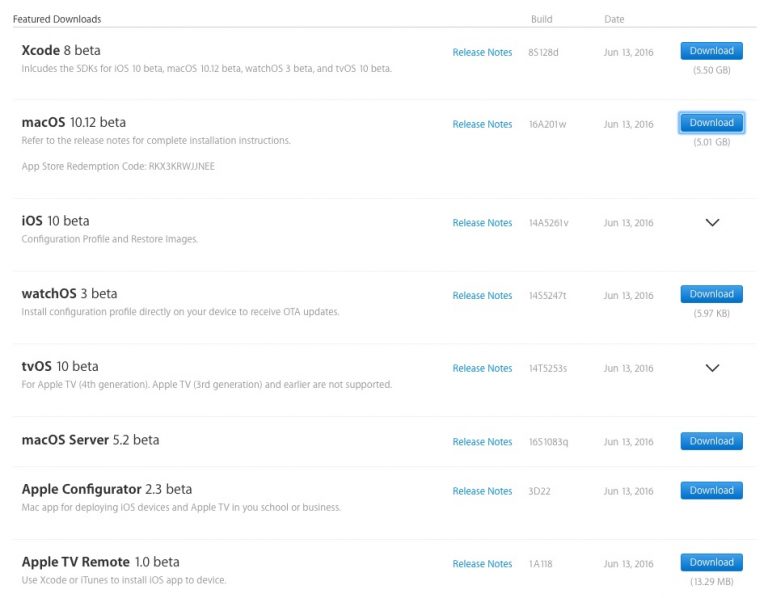Download the macOS Server 5.2 beta

711,441
